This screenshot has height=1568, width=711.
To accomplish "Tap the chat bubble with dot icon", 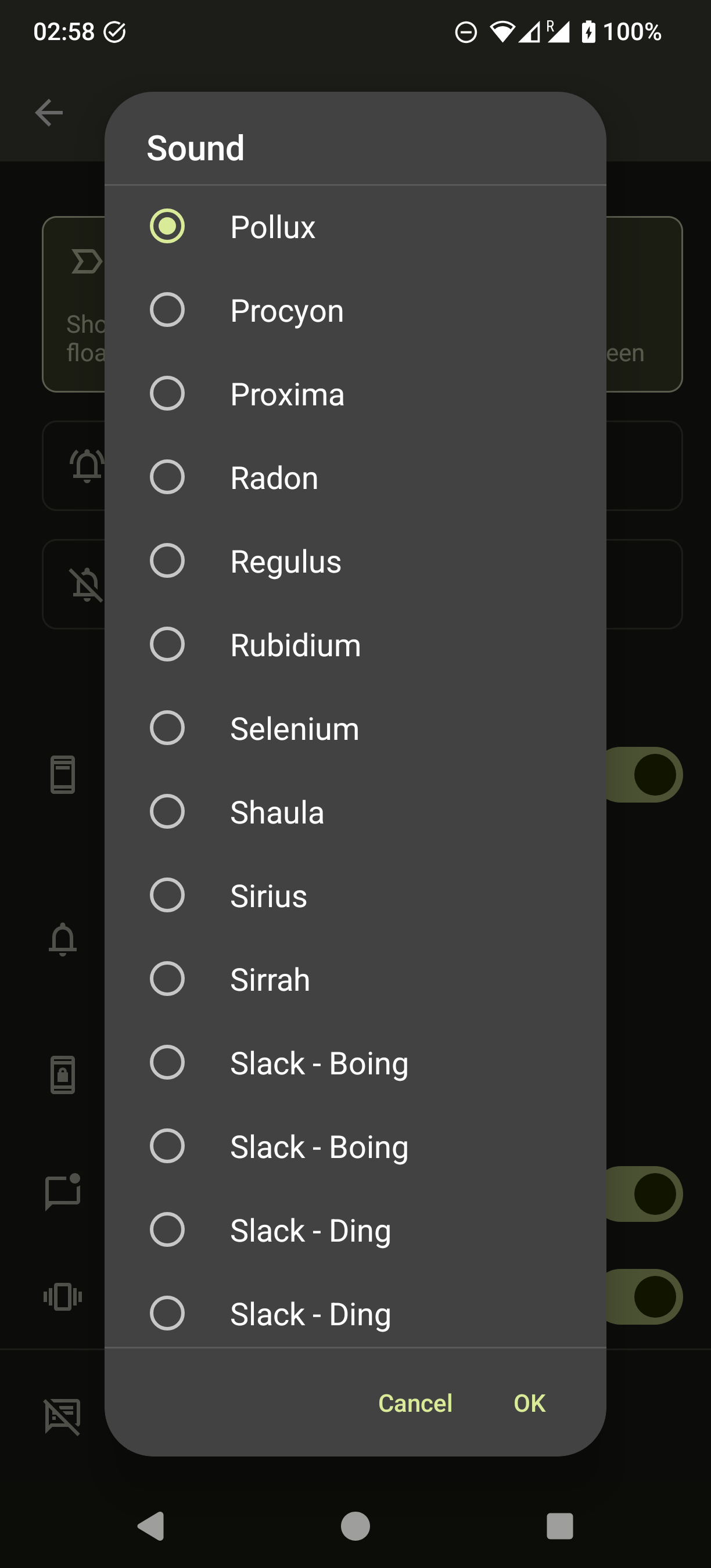I will 63,1192.
